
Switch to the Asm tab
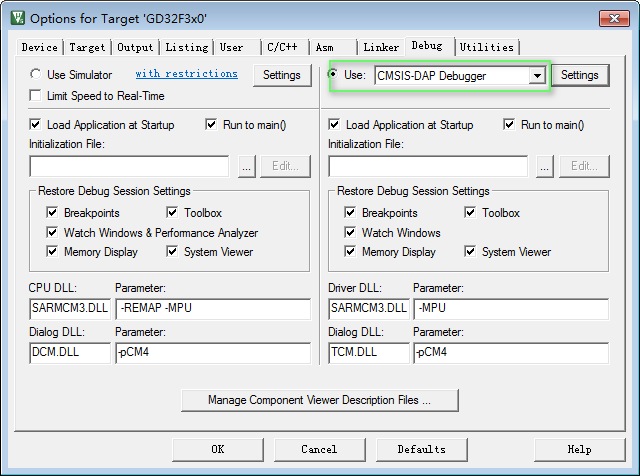click(x=333, y=47)
